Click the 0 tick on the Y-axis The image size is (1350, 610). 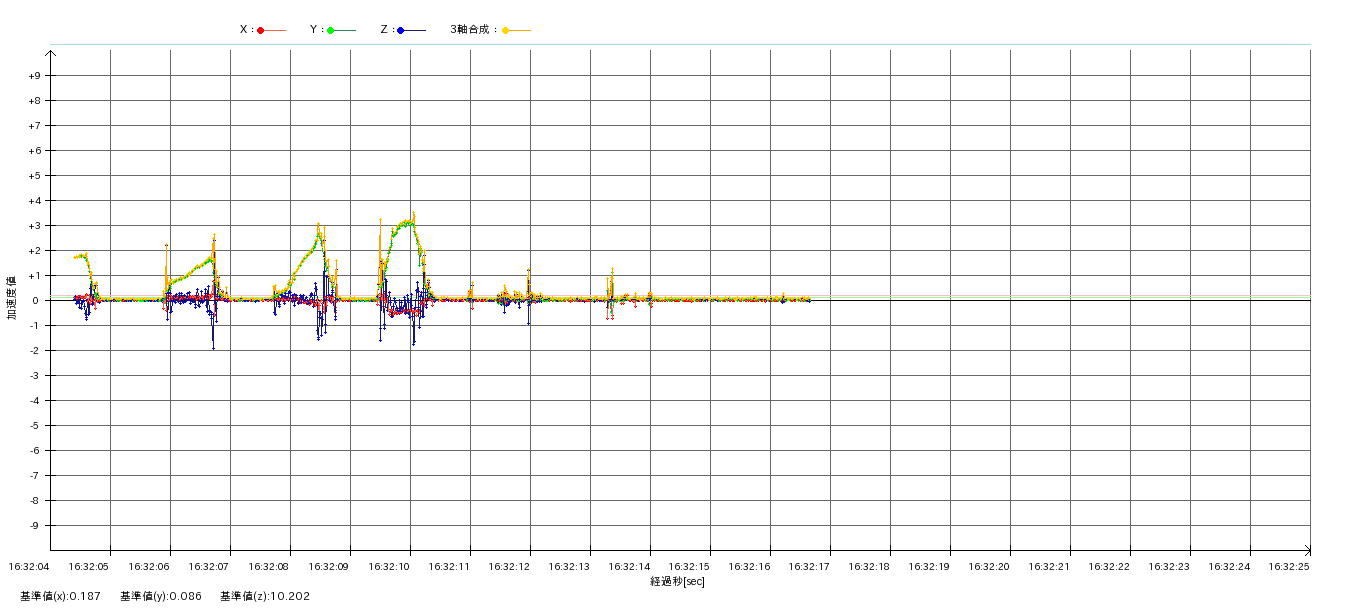34,301
